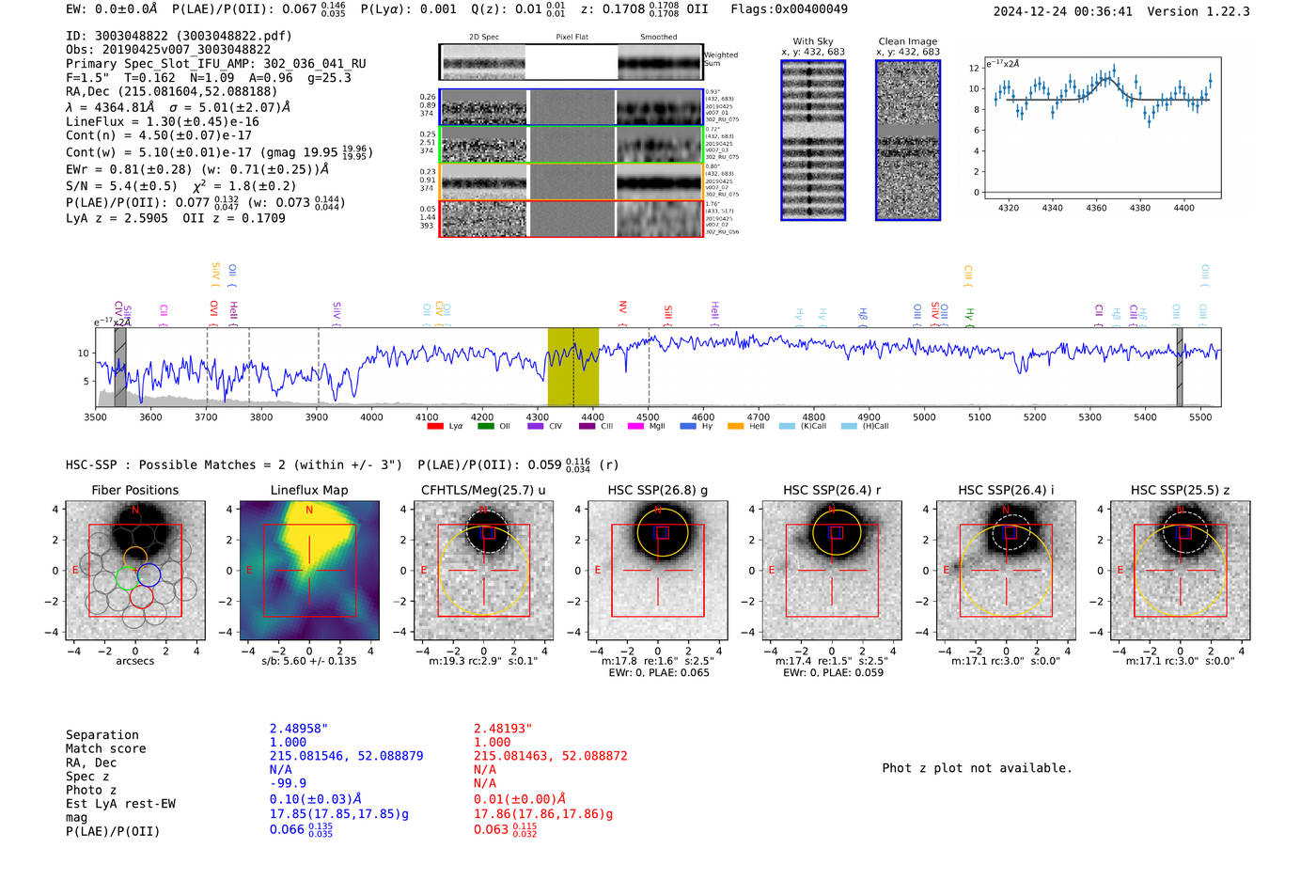1316x896 pixels.
Task: Select the orange-bordered fiber 2D spectrum row
Action: tap(572, 181)
